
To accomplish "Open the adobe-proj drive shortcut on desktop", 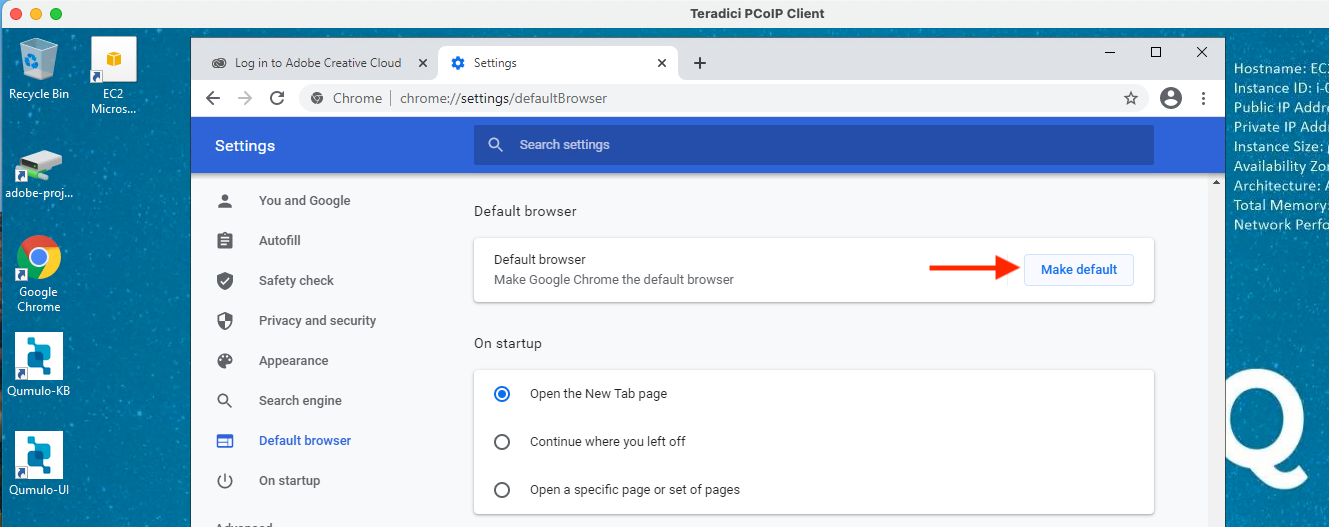I will pos(38,174).
